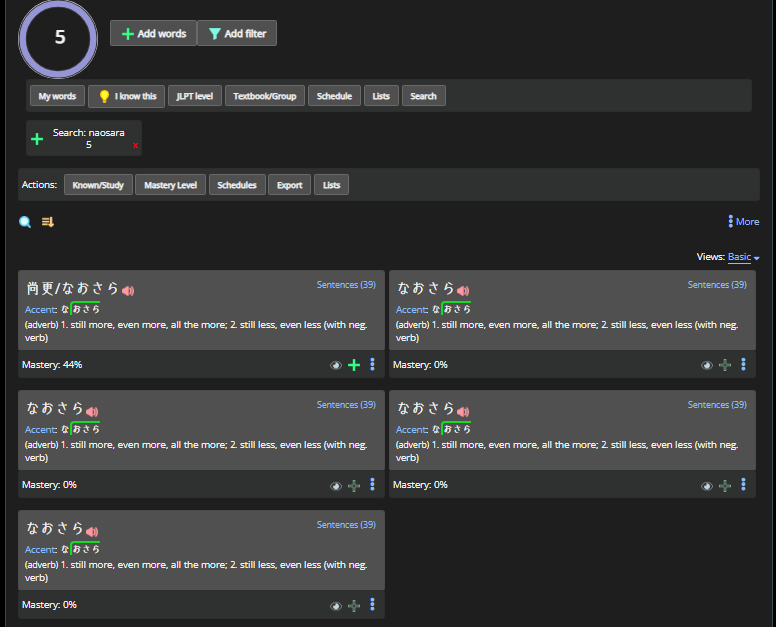Click the circular word count 5 indicator
776x627 pixels.
59,38
